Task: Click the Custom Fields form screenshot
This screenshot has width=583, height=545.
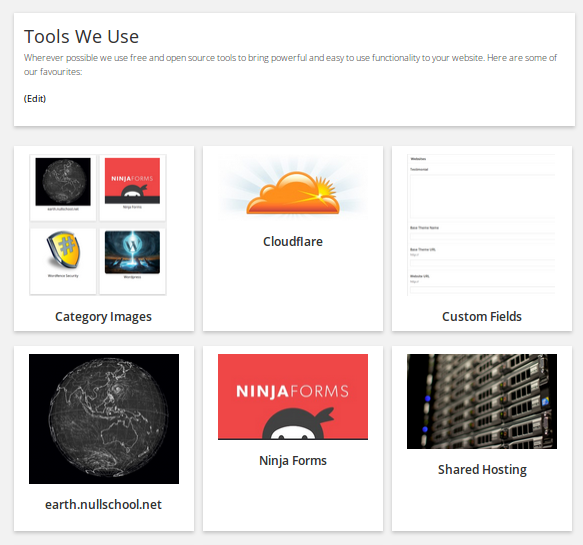Action: point(482,225)
